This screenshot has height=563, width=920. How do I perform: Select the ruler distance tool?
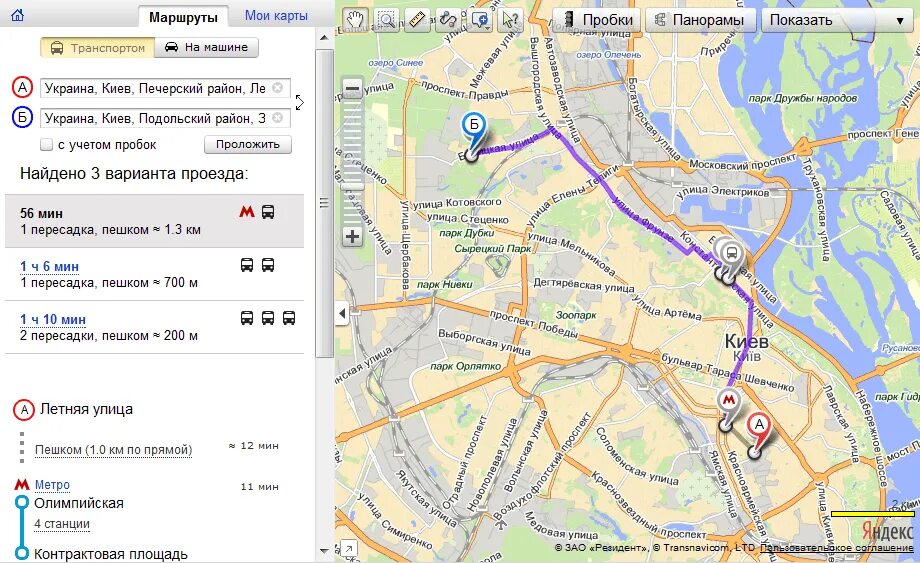tap(417, 20)
